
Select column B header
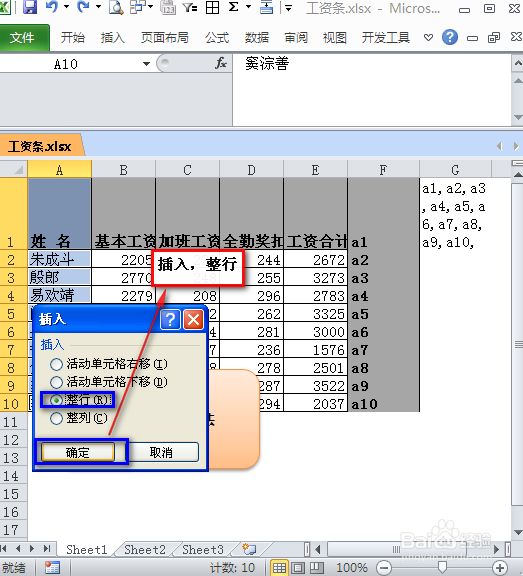(x=123, y=170)
